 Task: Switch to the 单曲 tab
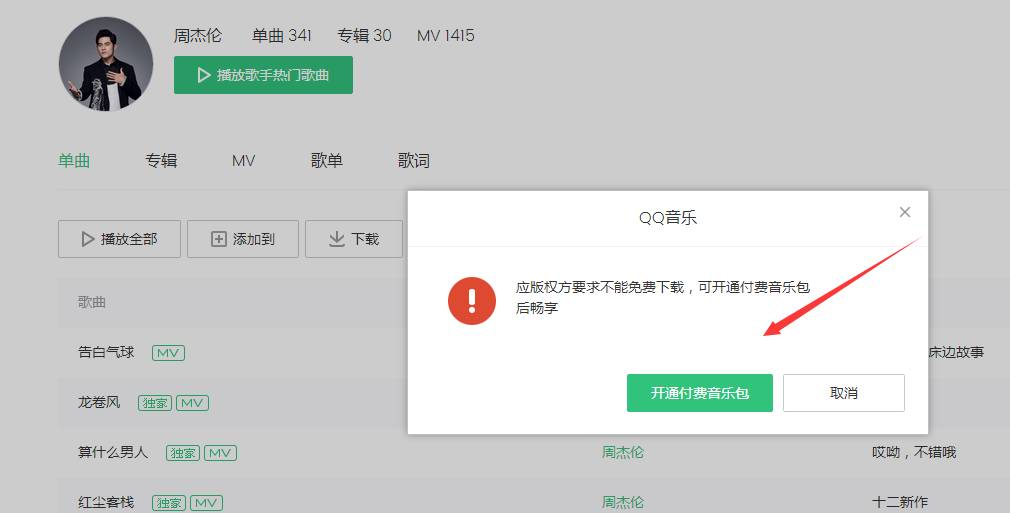[x=74, y=160]
